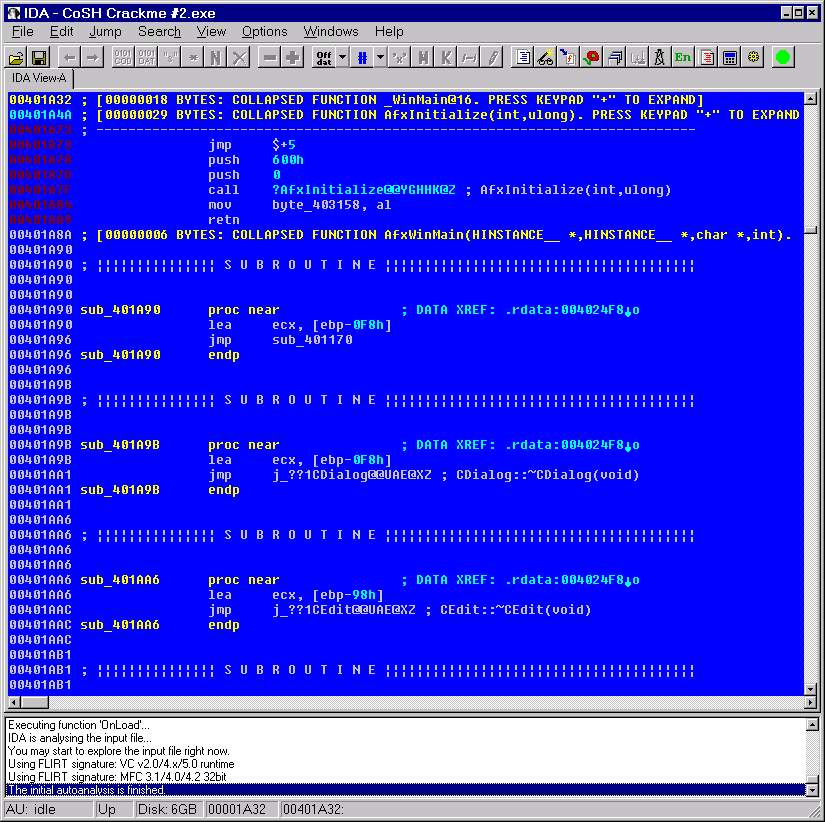Click the green circle analysis indicator
This screenshot has width=825, height=822.
pos(783,57)
